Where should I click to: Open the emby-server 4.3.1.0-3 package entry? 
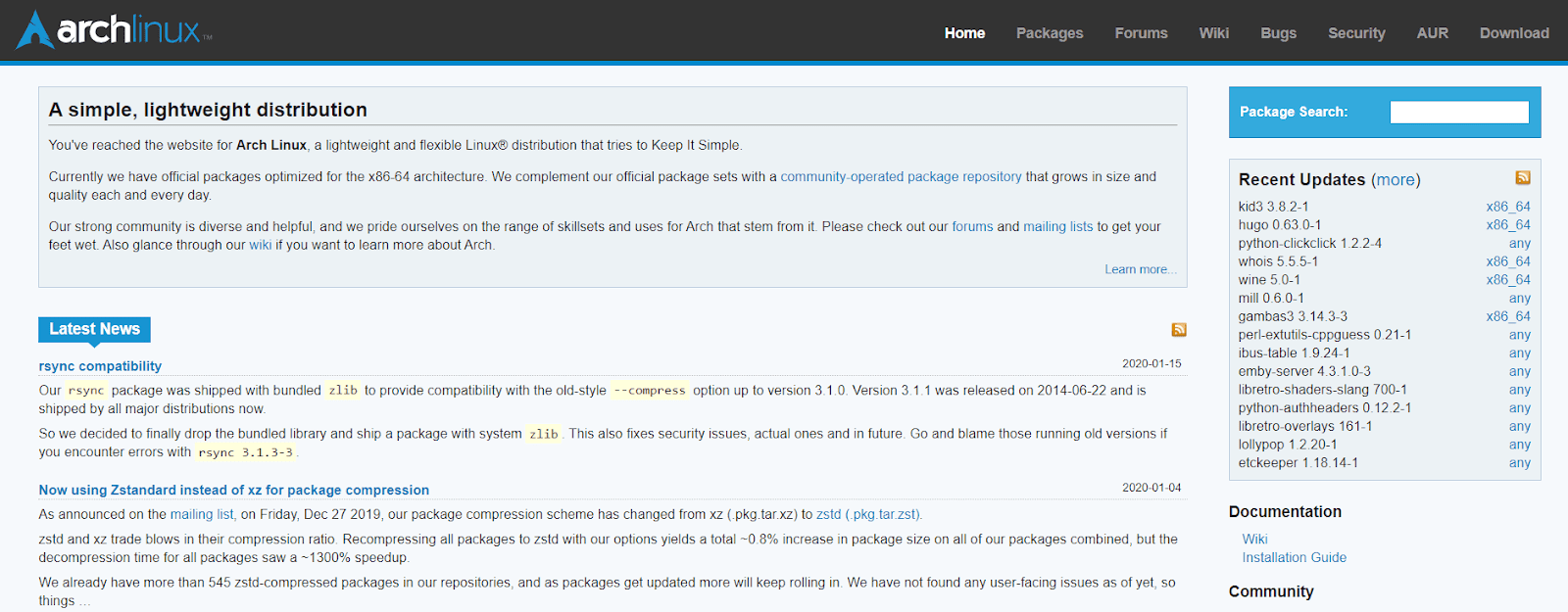[1304, 372]
